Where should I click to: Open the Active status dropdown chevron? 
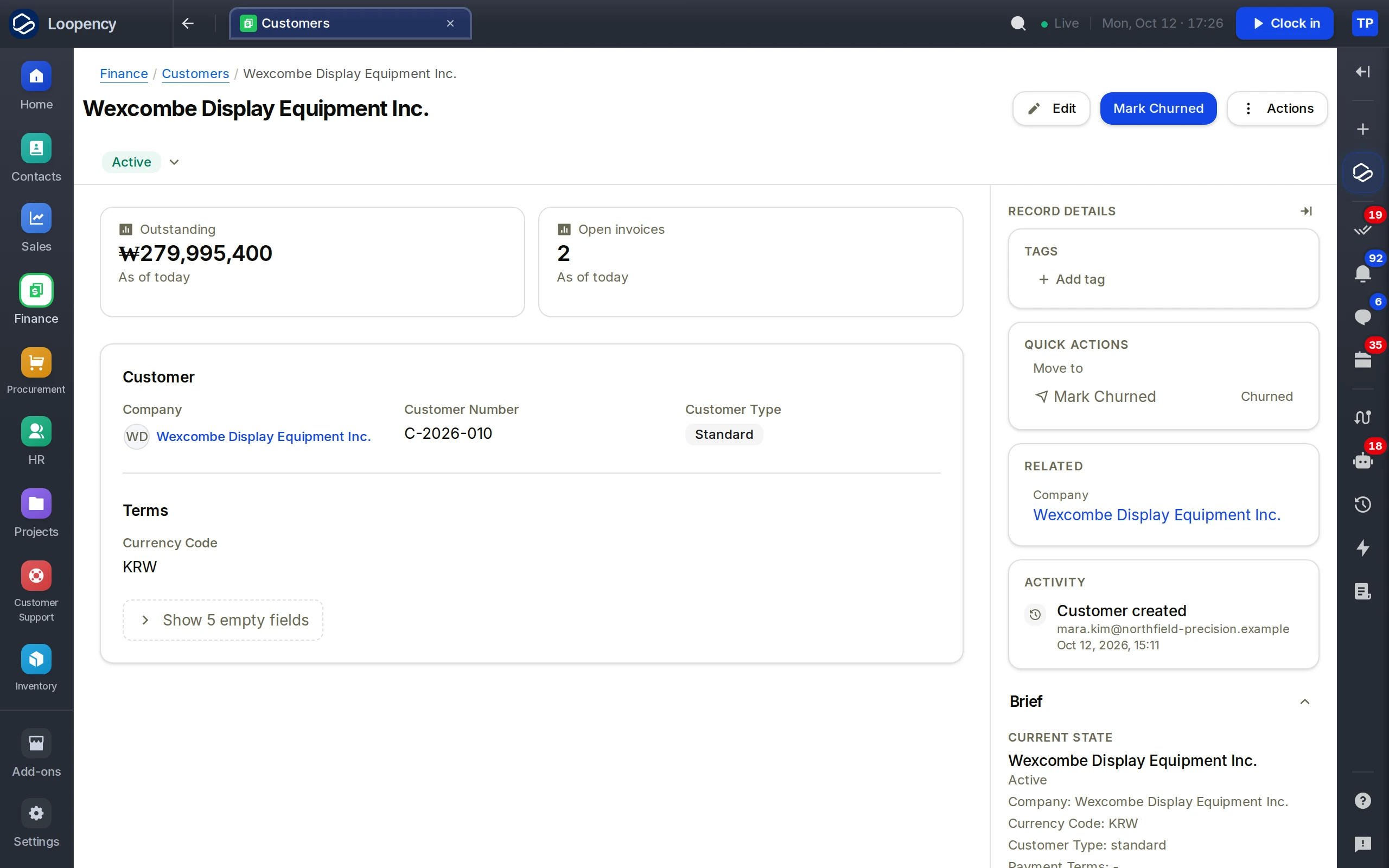(174, 162)
